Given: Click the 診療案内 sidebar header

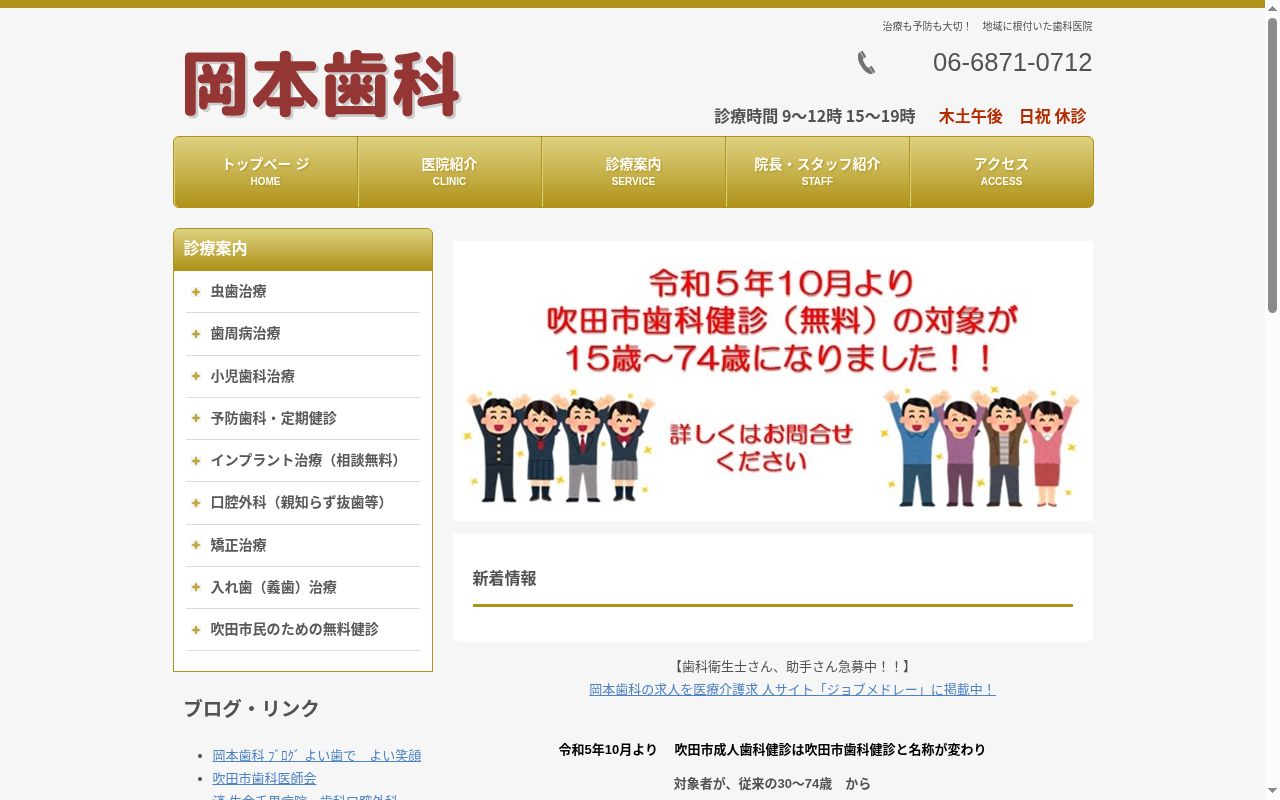Looking at the screenshot, I should pyautogui.click(x=303, y=249).
